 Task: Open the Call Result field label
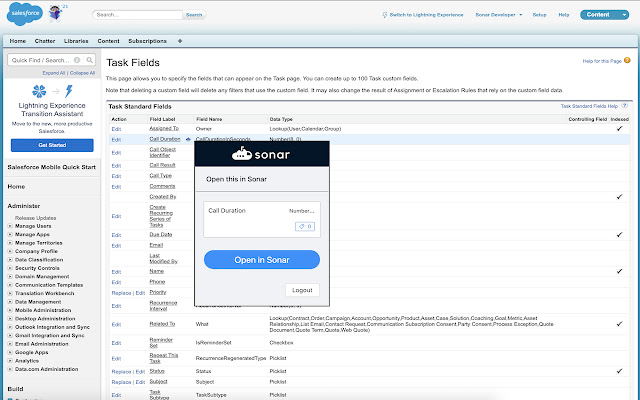[162, 165]
